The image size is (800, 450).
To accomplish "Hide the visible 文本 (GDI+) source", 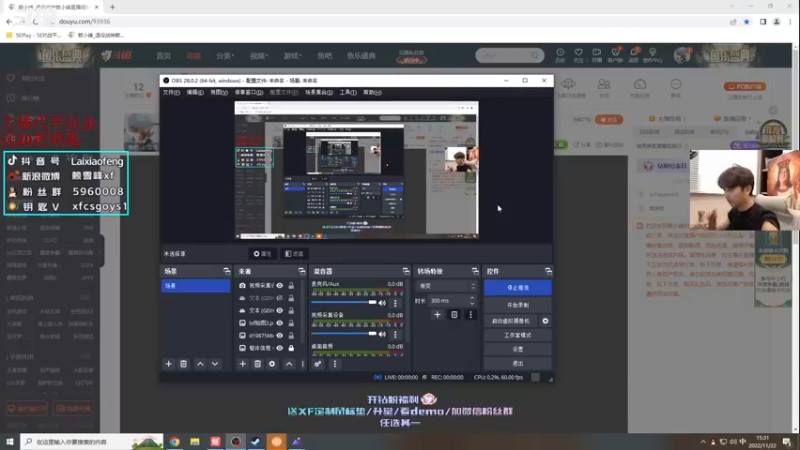I will (280, 310).
